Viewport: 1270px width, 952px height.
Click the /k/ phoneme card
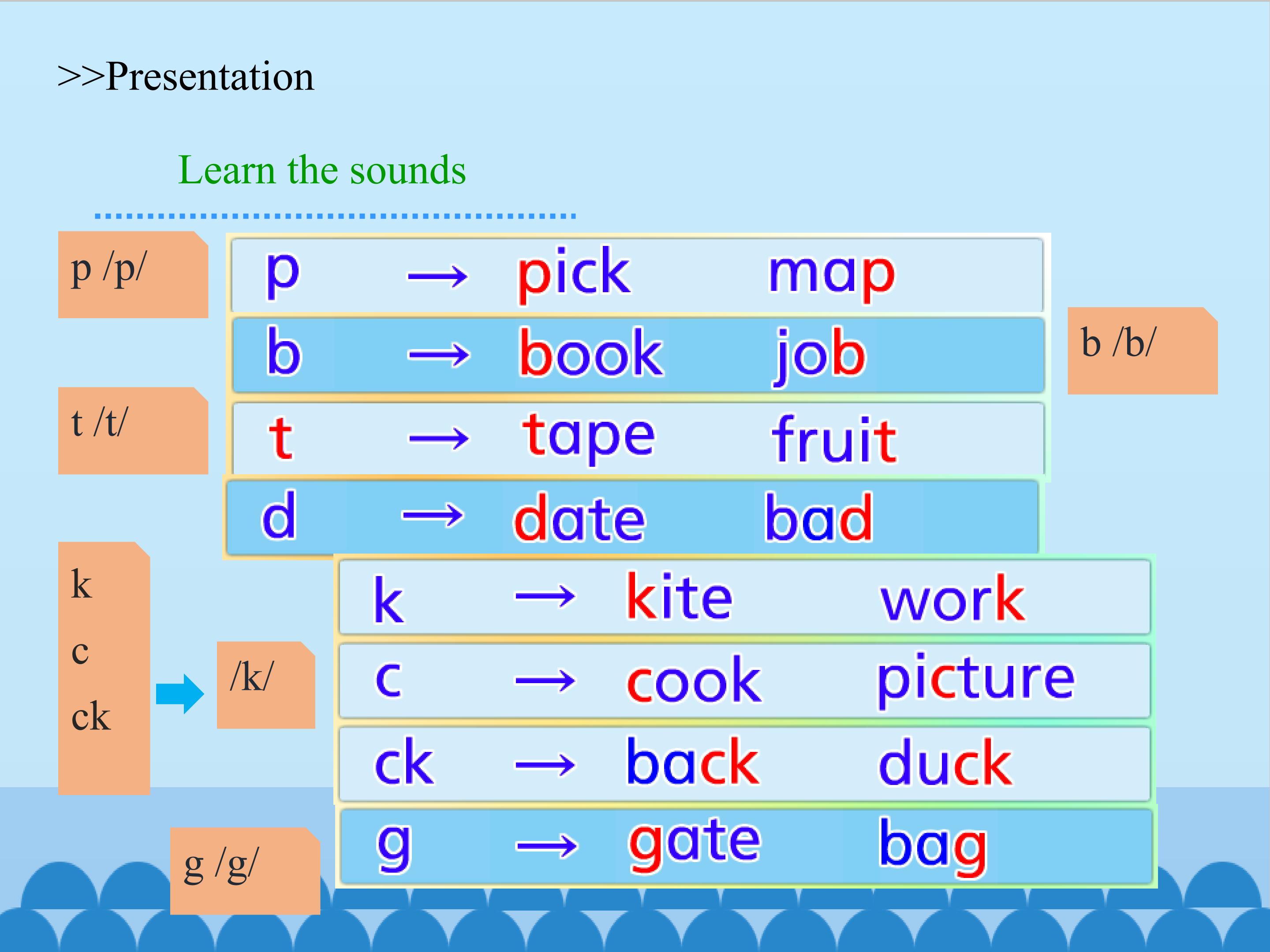pyautogui.click(x=265, y=684)
